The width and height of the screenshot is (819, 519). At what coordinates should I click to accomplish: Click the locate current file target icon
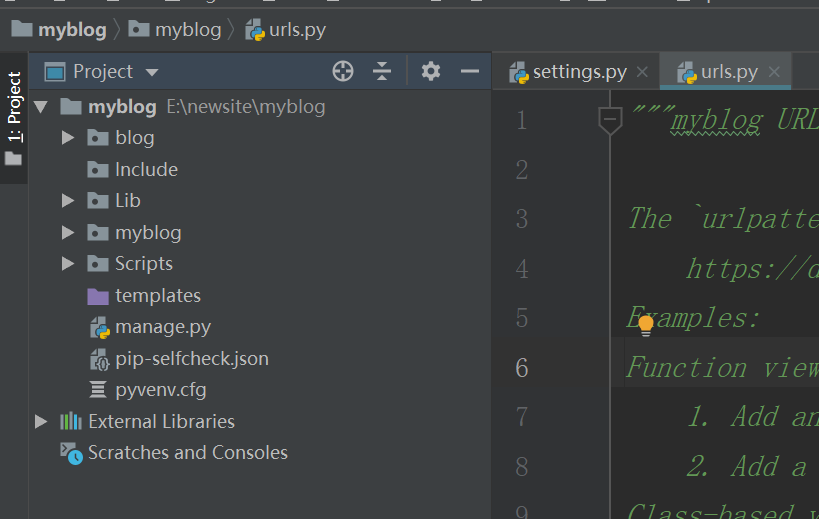click(x=343, y=71)
